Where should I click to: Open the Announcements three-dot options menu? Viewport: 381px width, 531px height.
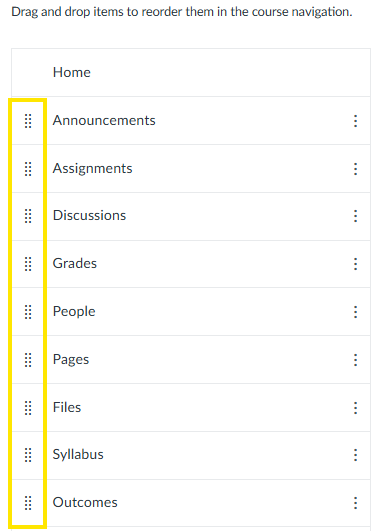[355, 121]
